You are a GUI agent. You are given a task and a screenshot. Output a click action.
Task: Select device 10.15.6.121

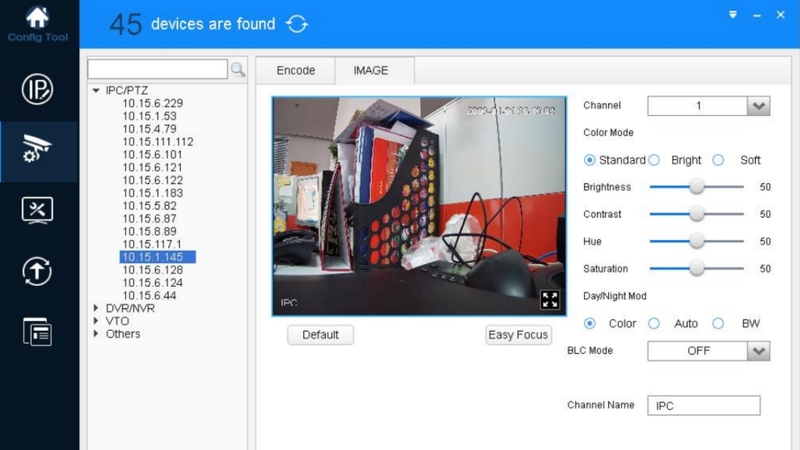click(153, 167)
